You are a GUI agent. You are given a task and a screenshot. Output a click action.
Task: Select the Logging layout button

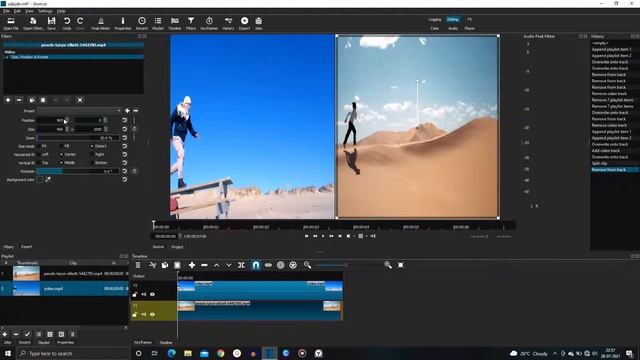(435, 20)
